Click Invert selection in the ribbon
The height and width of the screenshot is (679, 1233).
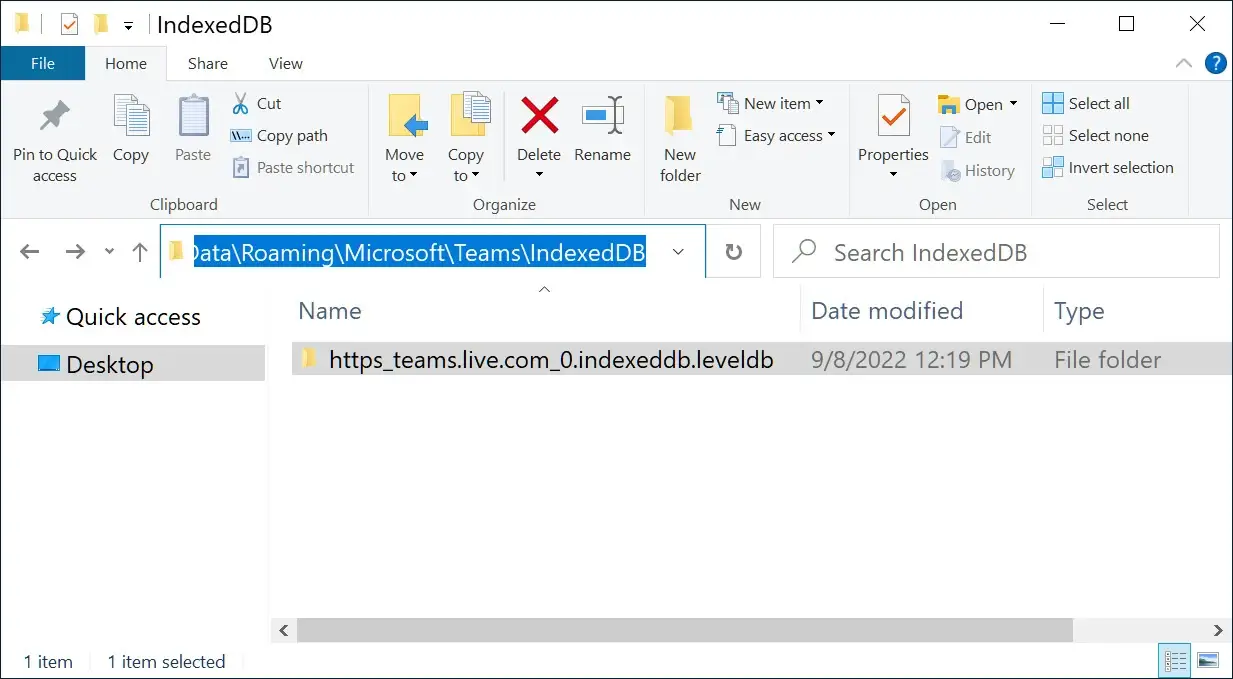tap(1108, 167)
